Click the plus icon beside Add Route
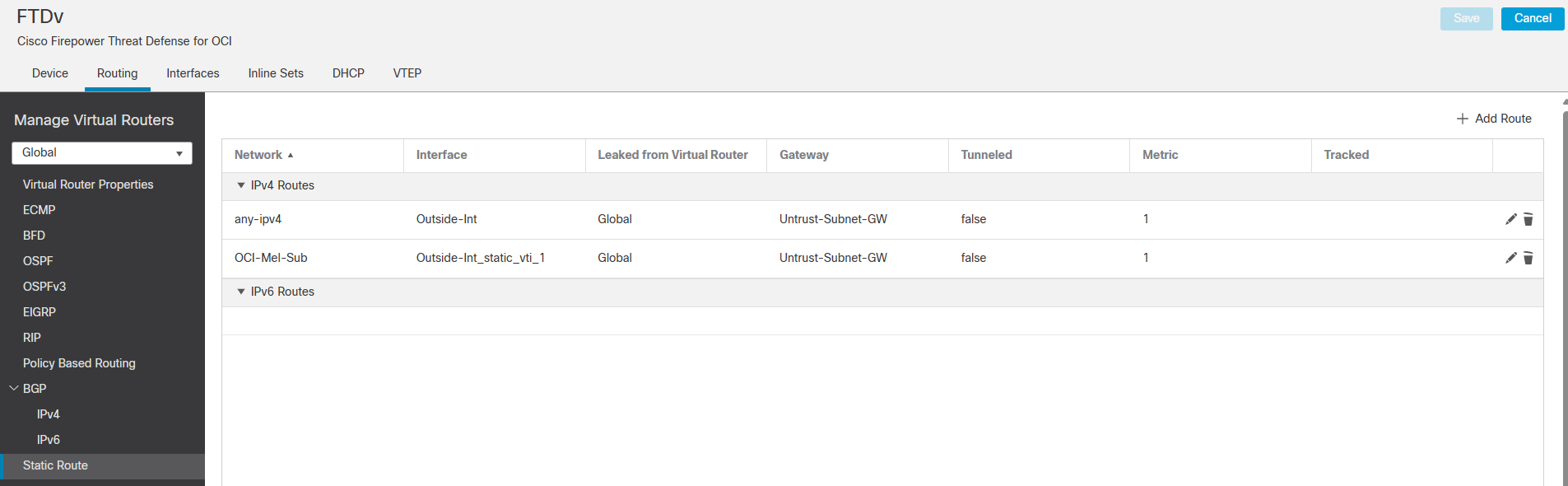1568x486 pixels. tap(1463, 119)
